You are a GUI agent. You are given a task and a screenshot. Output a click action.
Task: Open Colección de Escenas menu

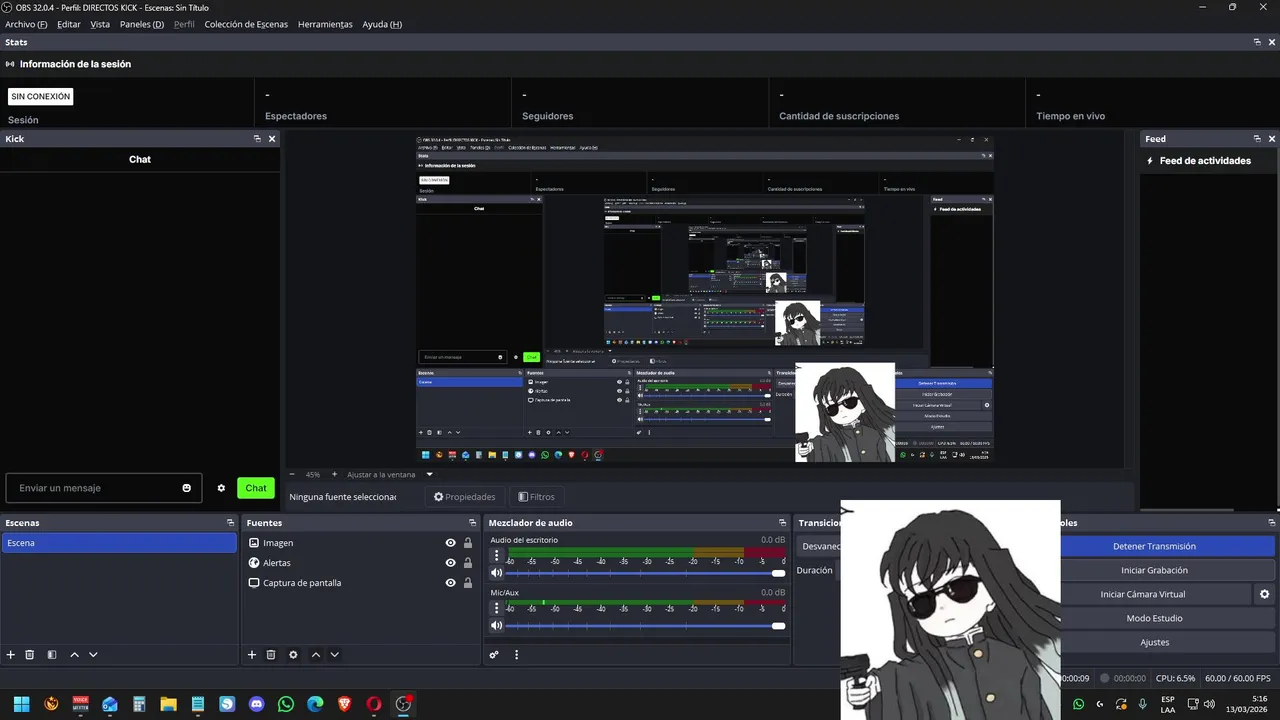246,24
